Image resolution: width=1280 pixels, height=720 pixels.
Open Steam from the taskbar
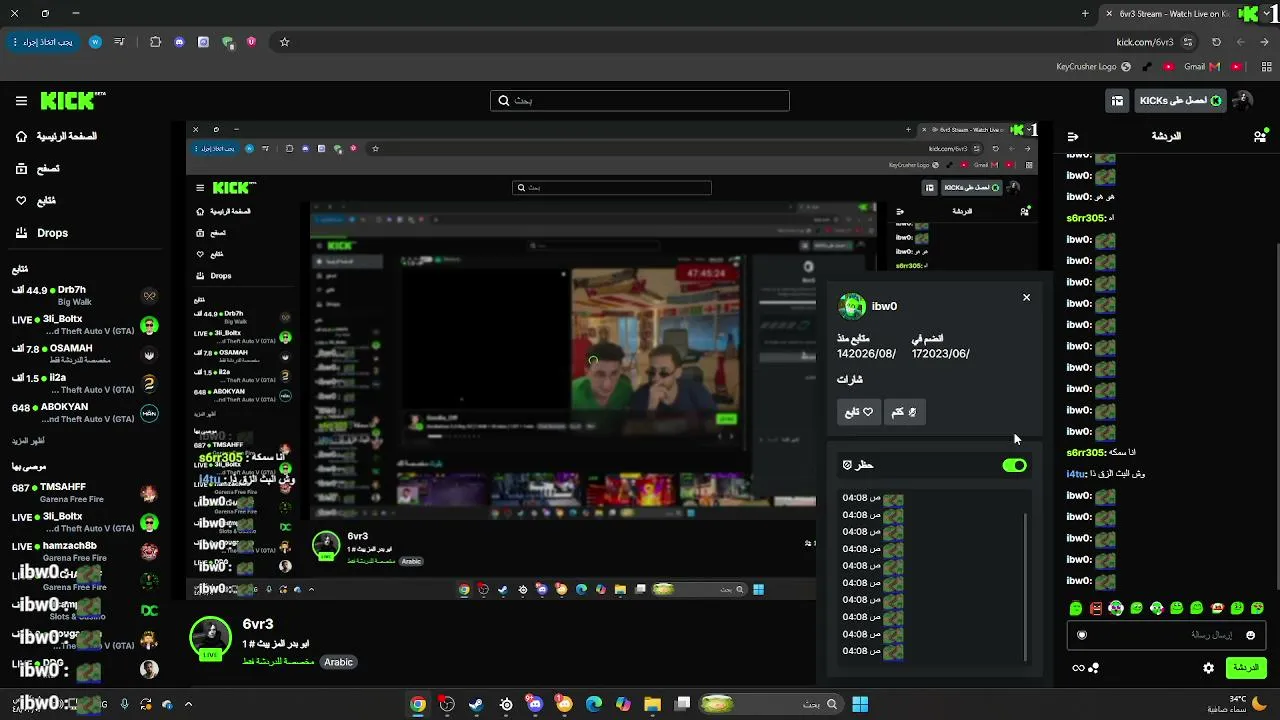click(476, 704)
